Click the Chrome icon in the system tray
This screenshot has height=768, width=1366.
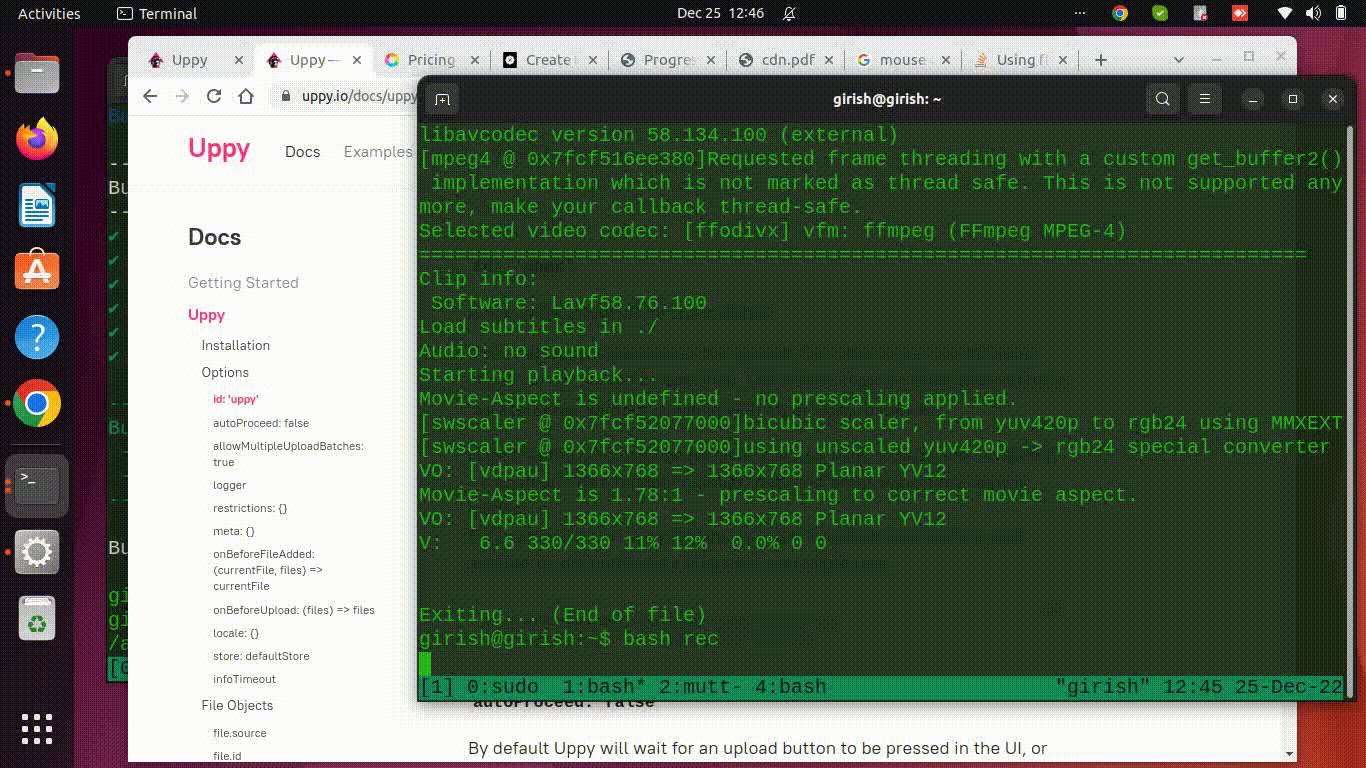tap(1120, 14)
